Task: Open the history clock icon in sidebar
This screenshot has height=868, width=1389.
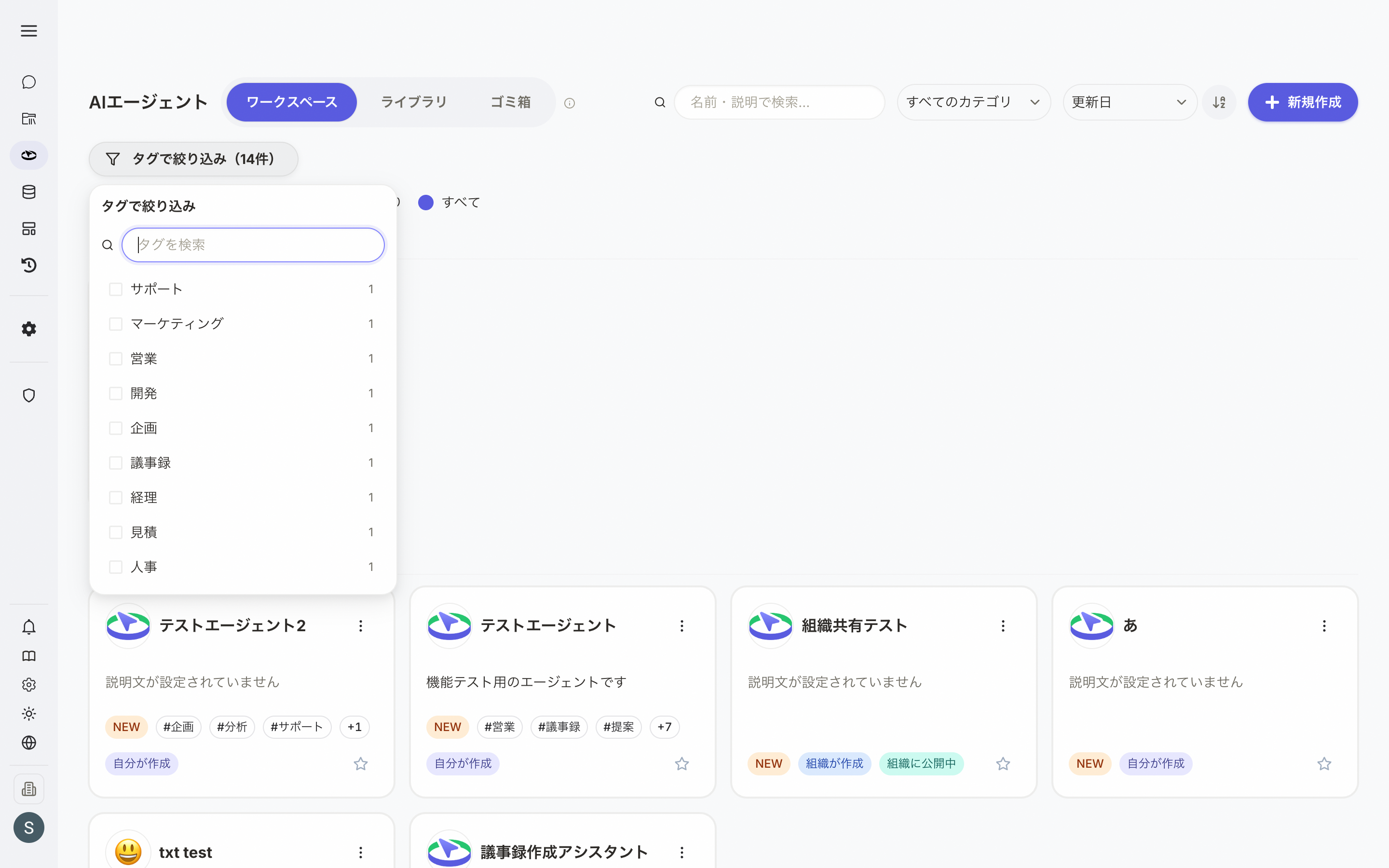Action: click(29, 265)
